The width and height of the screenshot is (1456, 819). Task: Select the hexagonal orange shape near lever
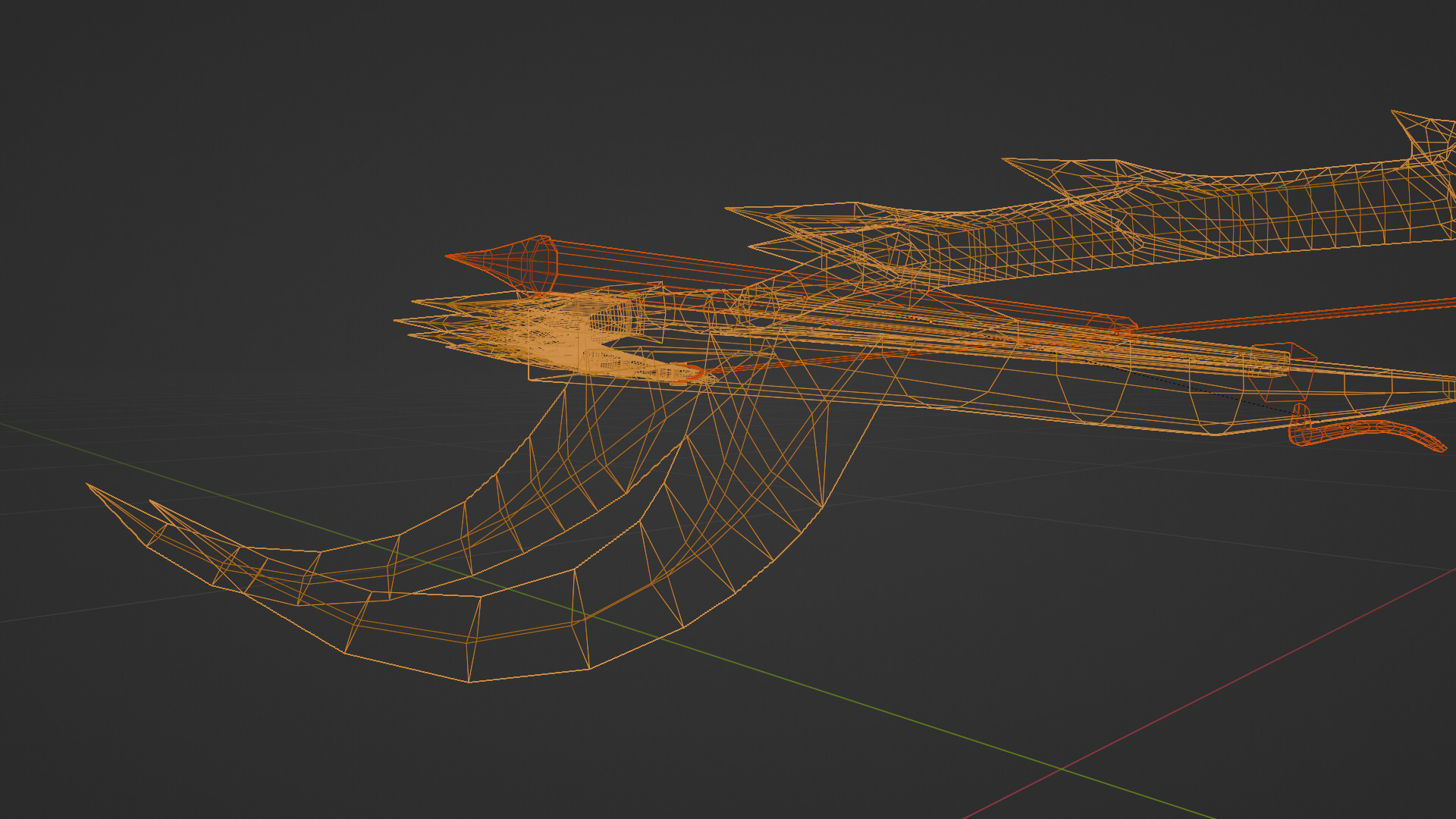(x=1282, y=372)
